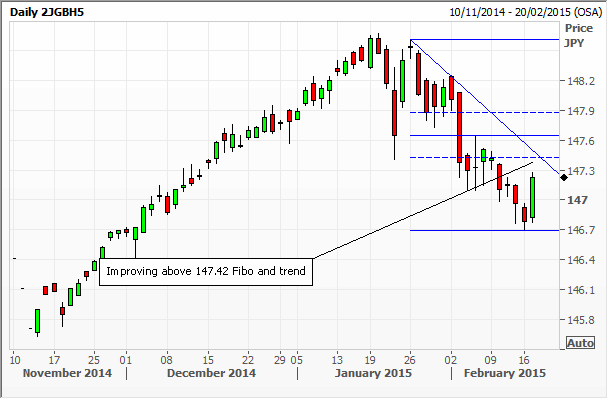The height and width of the screenshot is (399, 608).
Task: Click the dashed blue Fibonacci line near 147.9
Action: click(x=484, y=112)
